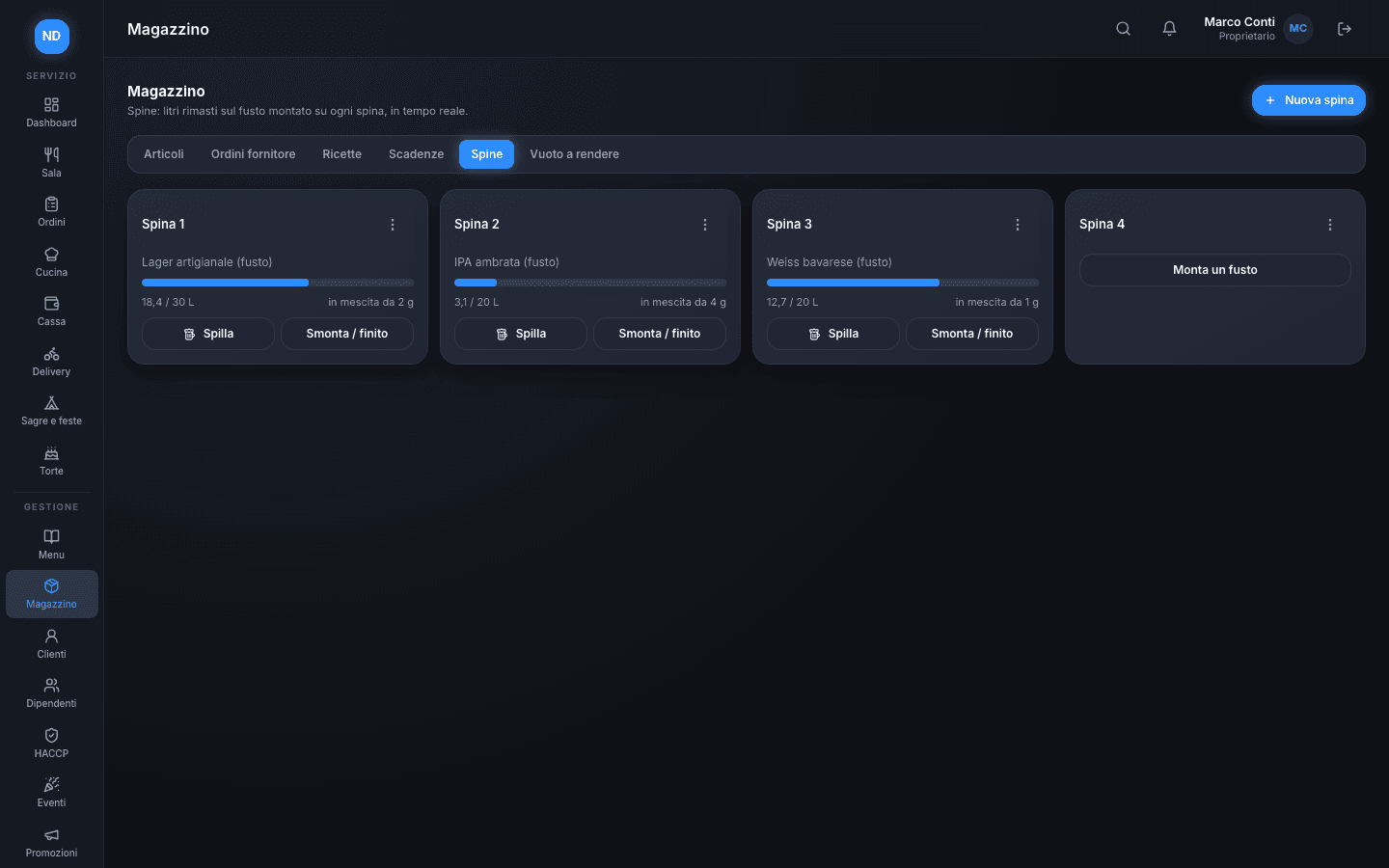Open the Ricette tab
This screenshot has width=1389, height=868.
point(342,154)
